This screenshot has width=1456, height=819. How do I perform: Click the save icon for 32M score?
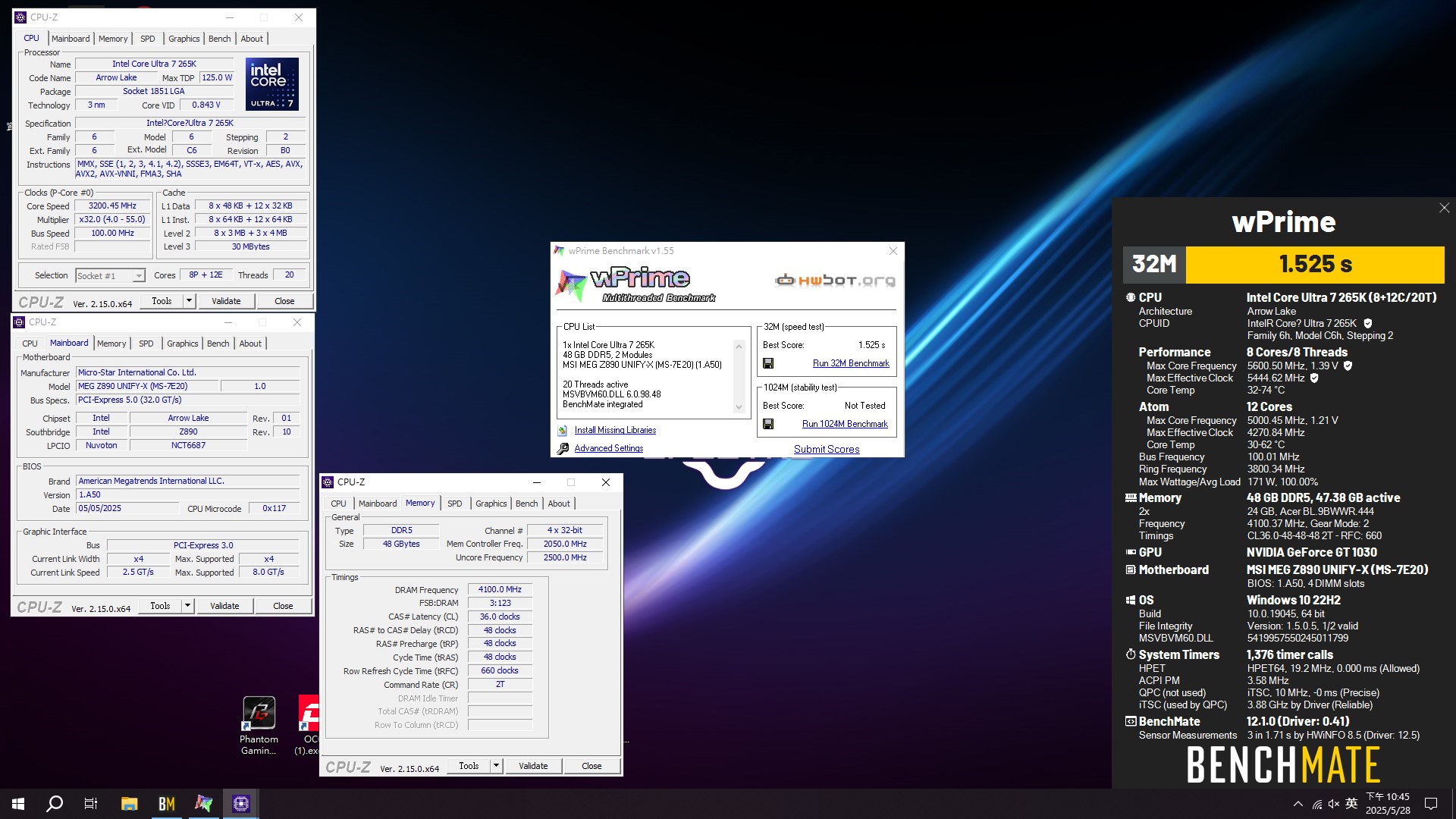coord(768,363)
